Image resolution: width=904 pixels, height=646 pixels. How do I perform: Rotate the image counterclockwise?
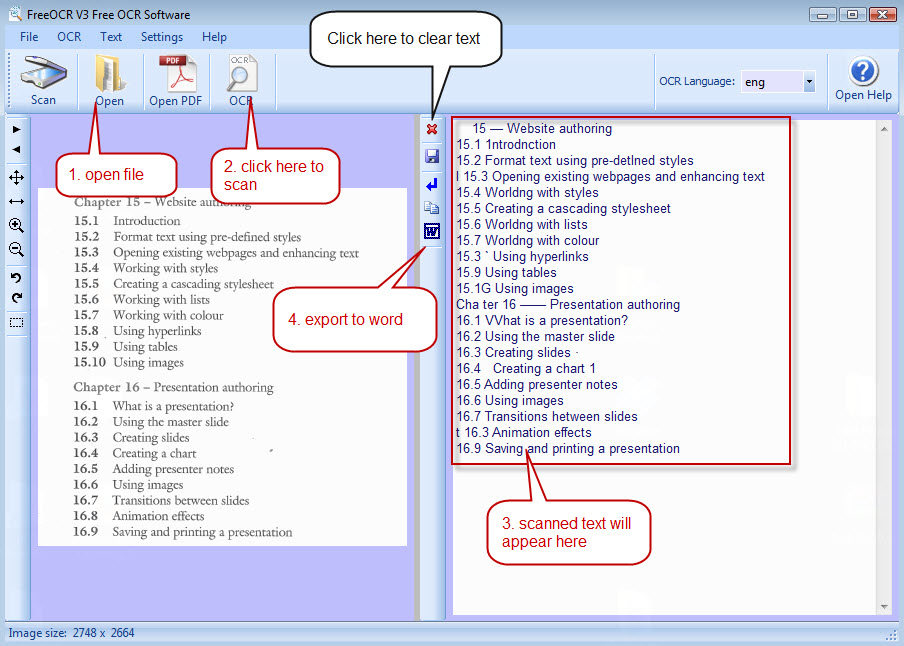[x=16, y=276]
